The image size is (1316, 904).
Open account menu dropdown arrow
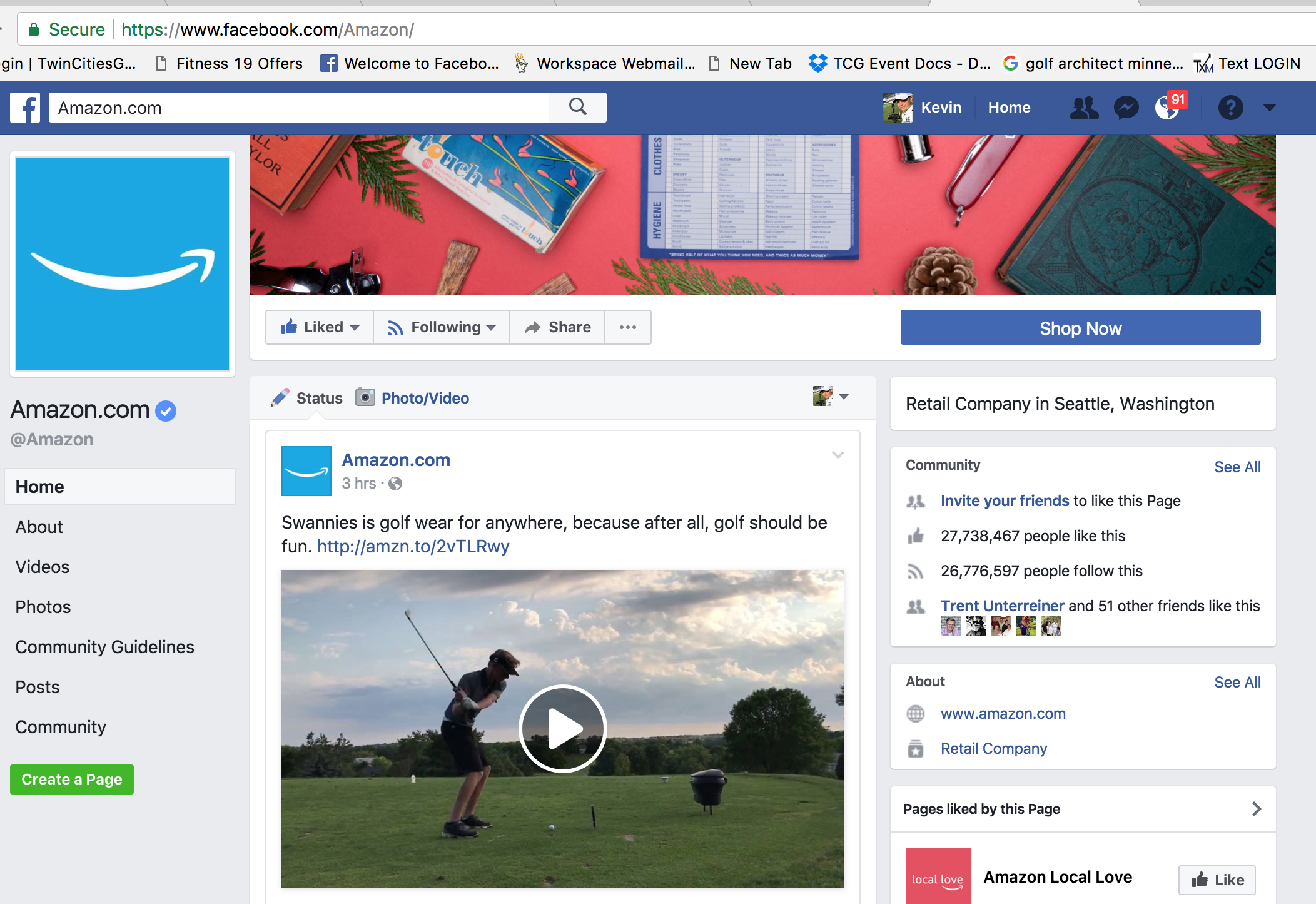pyautogui.click(x=1269, y=108)
